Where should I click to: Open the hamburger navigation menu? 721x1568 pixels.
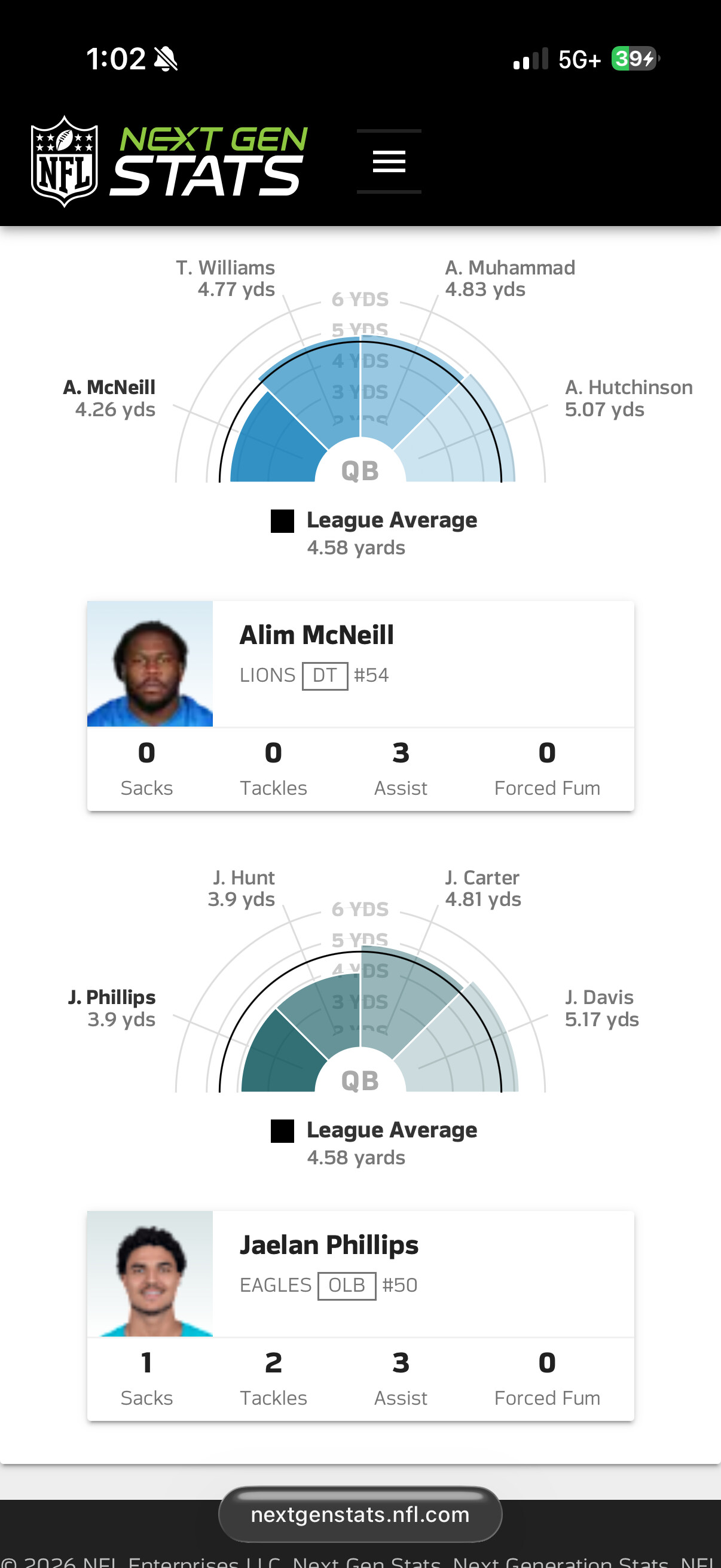point(388,161)
